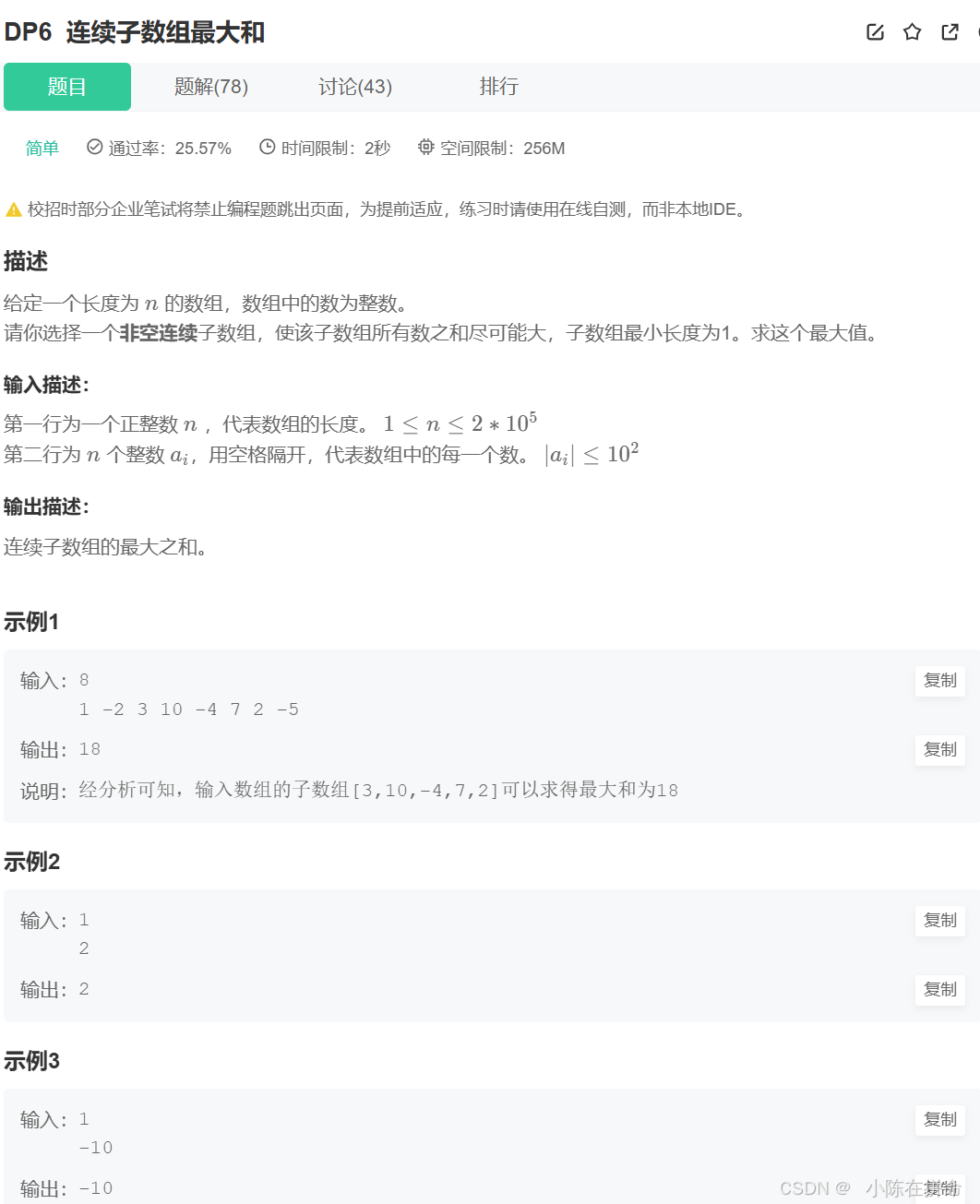Viewport: 980px width, 1204px height.
Task: Click the example 1 input array text
Action: 189,709
